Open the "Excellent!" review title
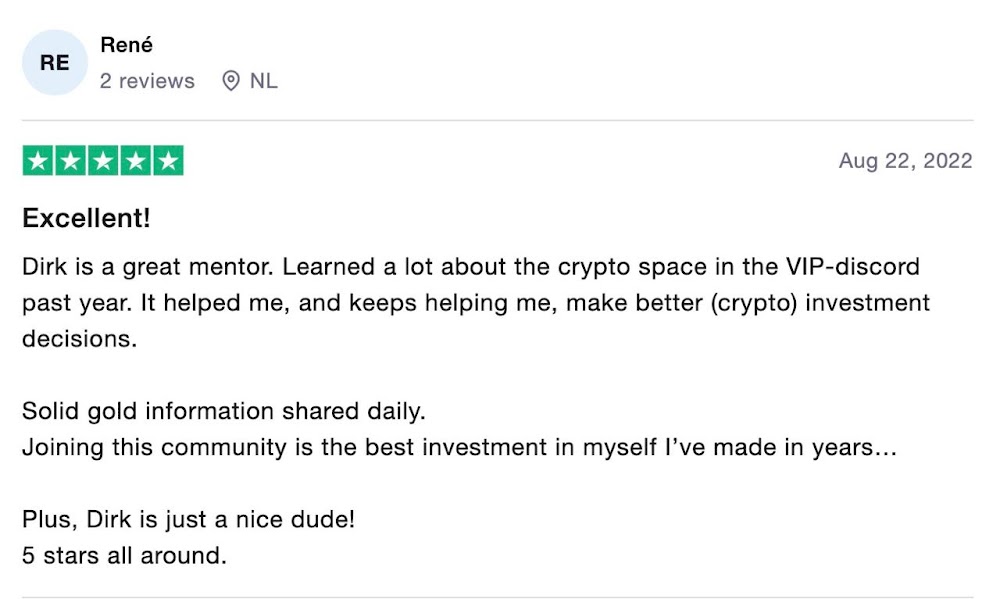The height and width of the screenshot is (599, 1000). pyautogui.click(x=86, y=218)
